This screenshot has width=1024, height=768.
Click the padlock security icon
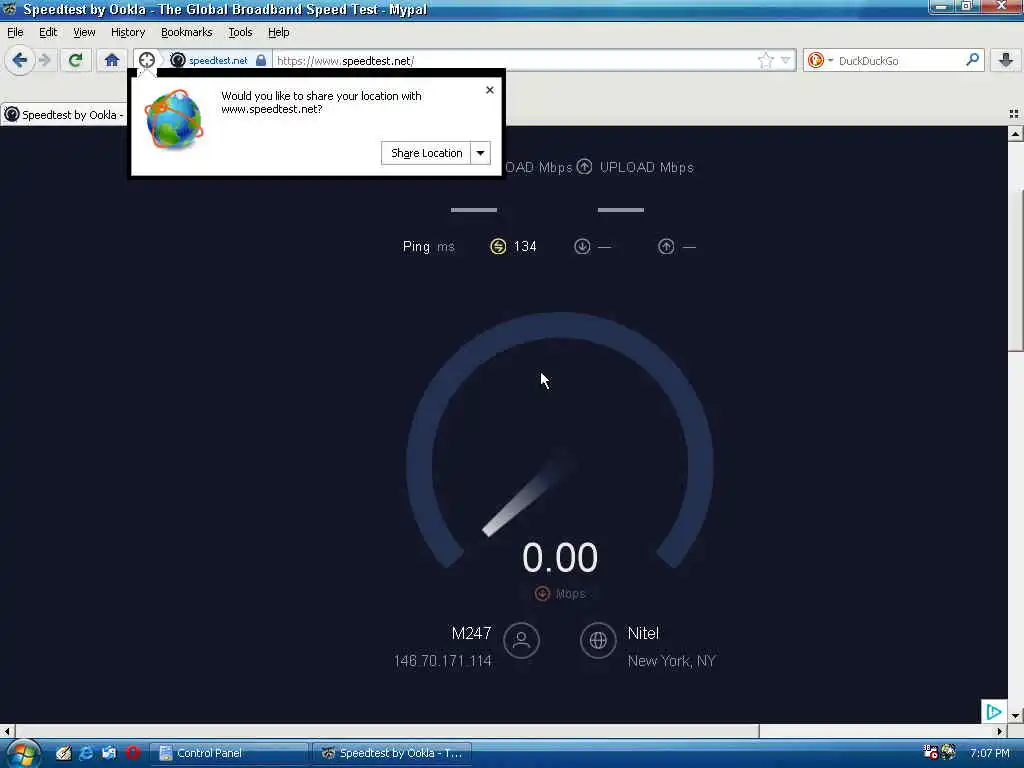tap(261, 61)
